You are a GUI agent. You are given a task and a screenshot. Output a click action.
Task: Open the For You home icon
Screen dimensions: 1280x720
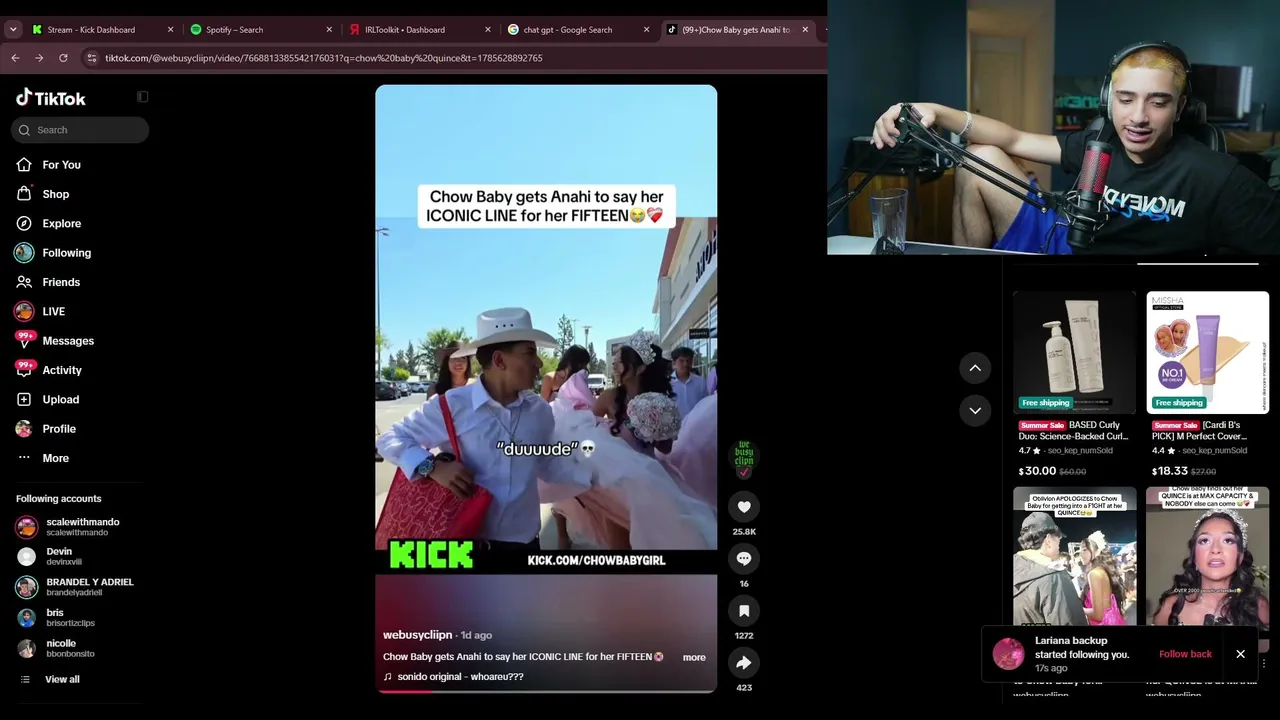click(24, 165)
